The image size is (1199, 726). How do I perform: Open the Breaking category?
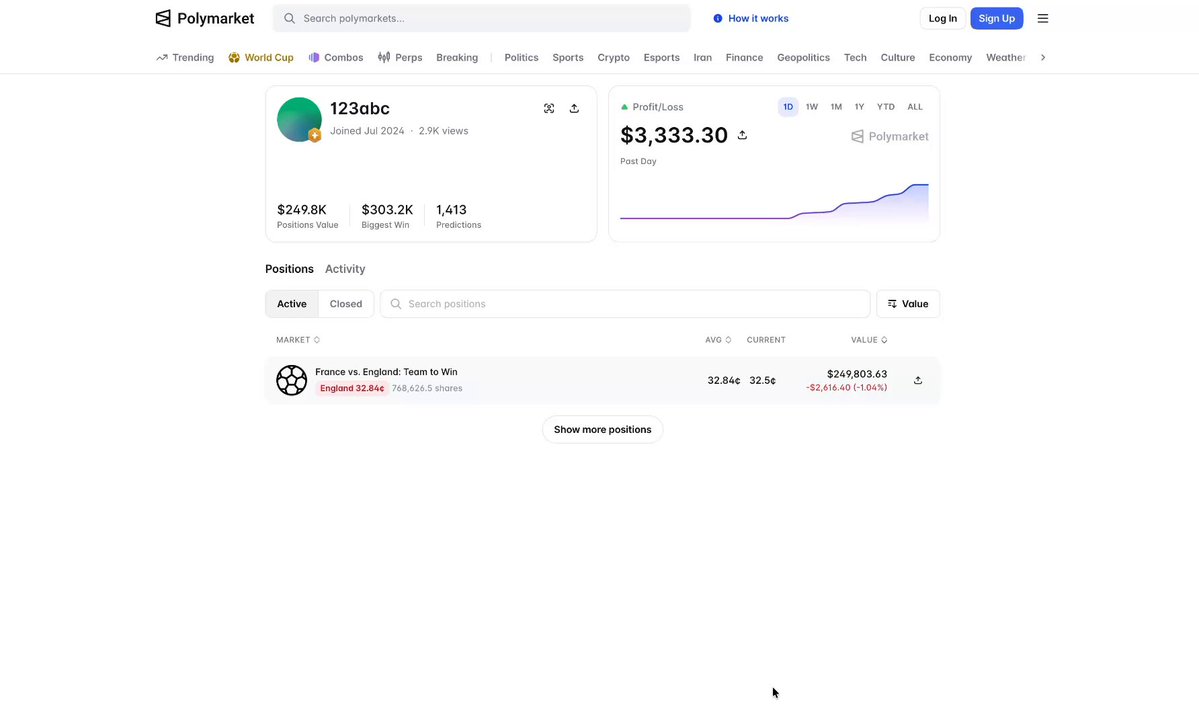(457, 57)
